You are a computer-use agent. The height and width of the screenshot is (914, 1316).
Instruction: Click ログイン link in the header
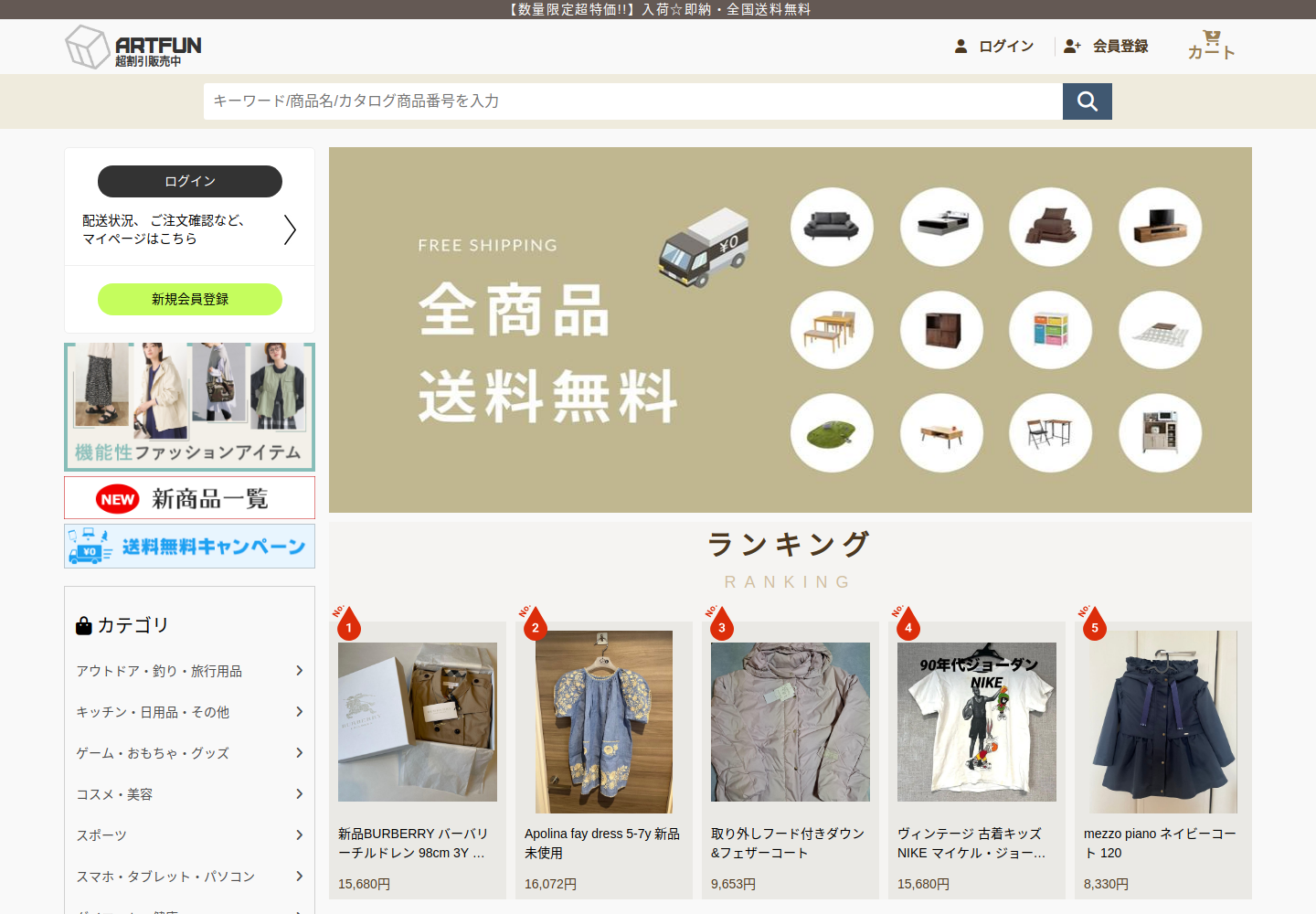point(1006,46)
